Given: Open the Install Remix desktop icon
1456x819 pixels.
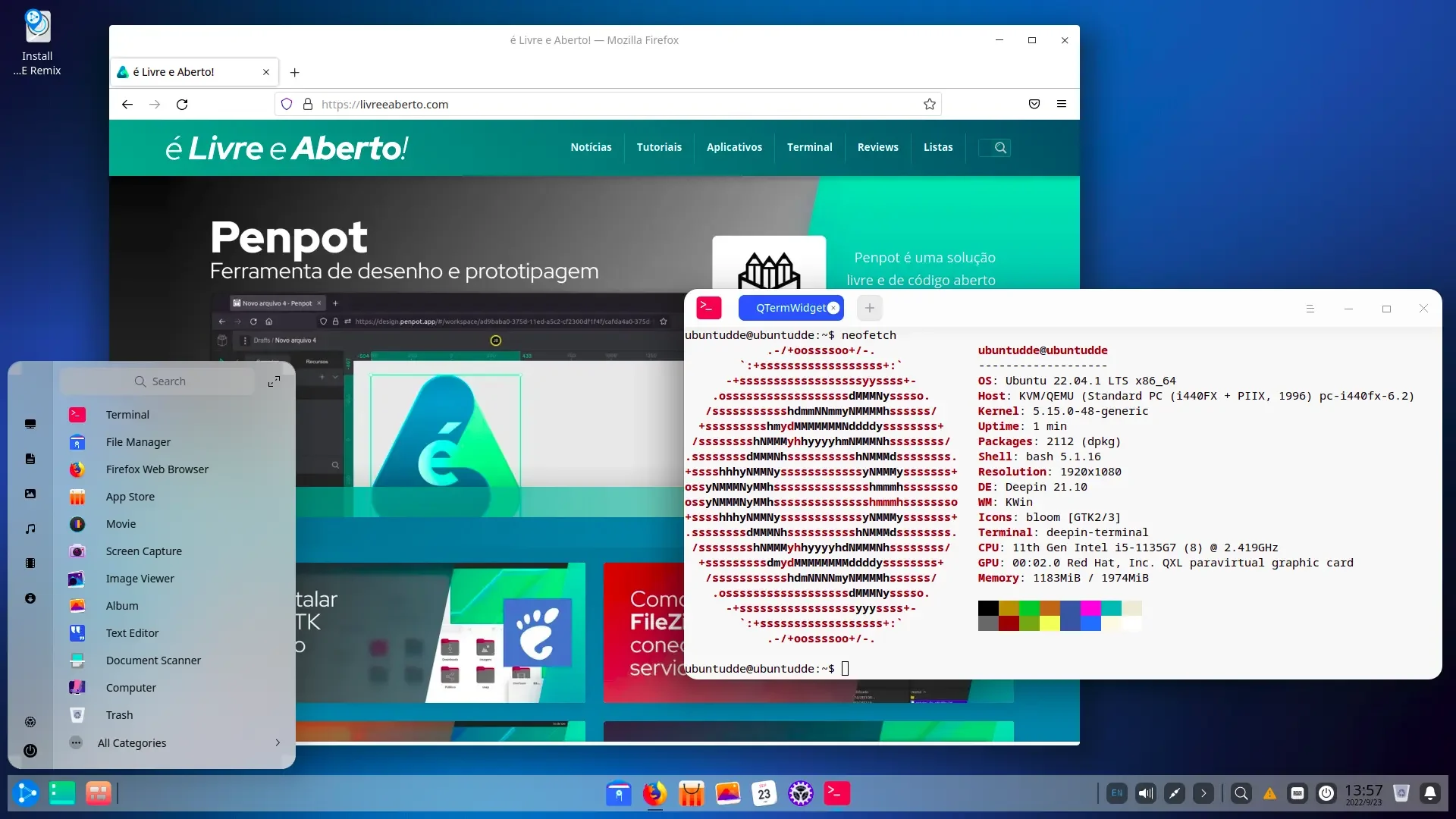Looking at the screenshot, I should 37,43.
